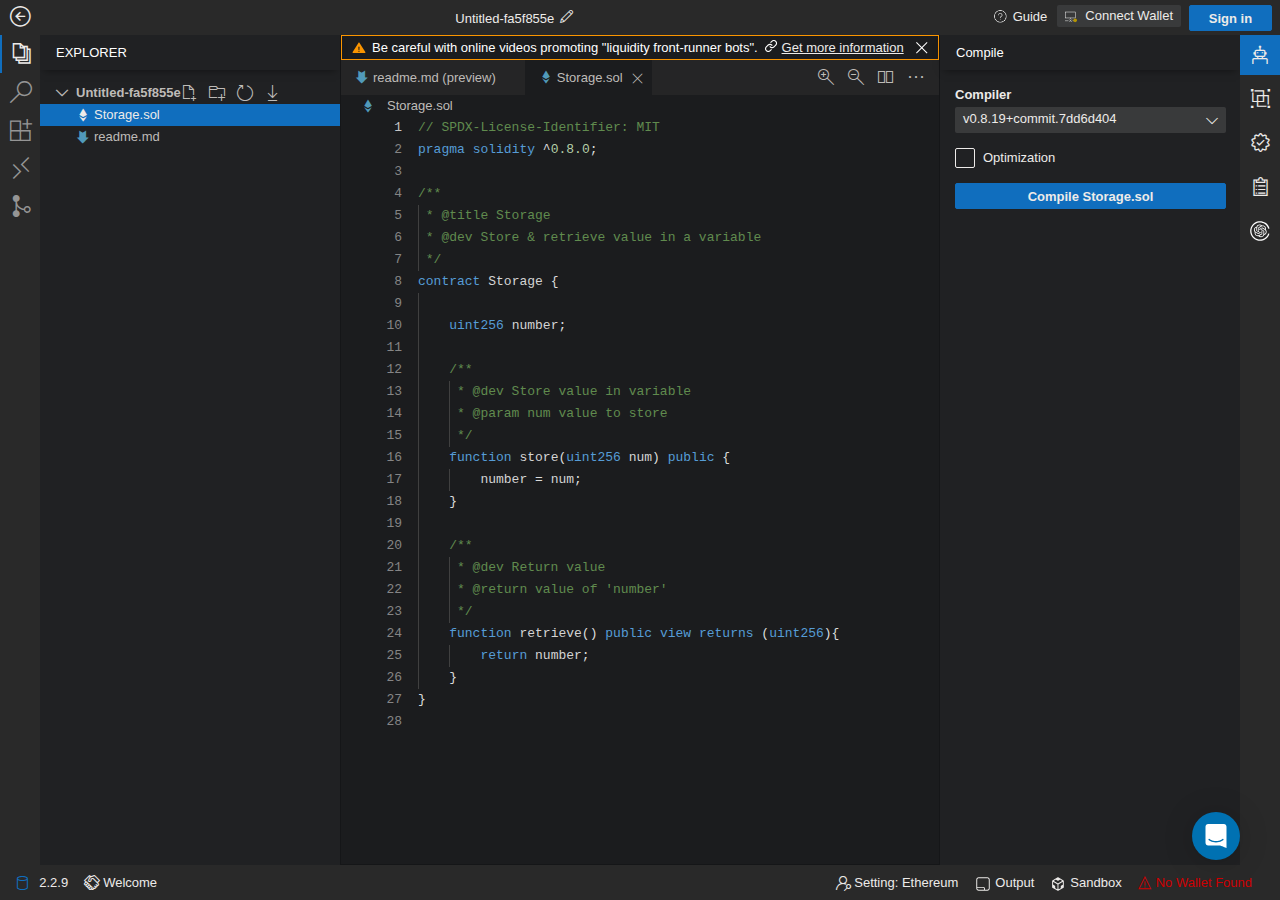Collapse the Untitled-fa5f855e project folder
This screenshot has height=900, width=1280.
[62, 93]
